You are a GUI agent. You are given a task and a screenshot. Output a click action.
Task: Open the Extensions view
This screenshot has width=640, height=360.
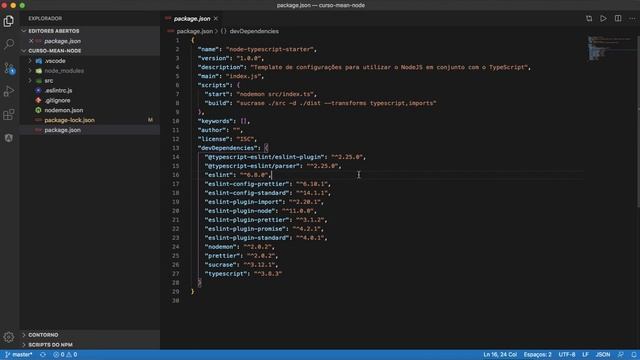9,115
